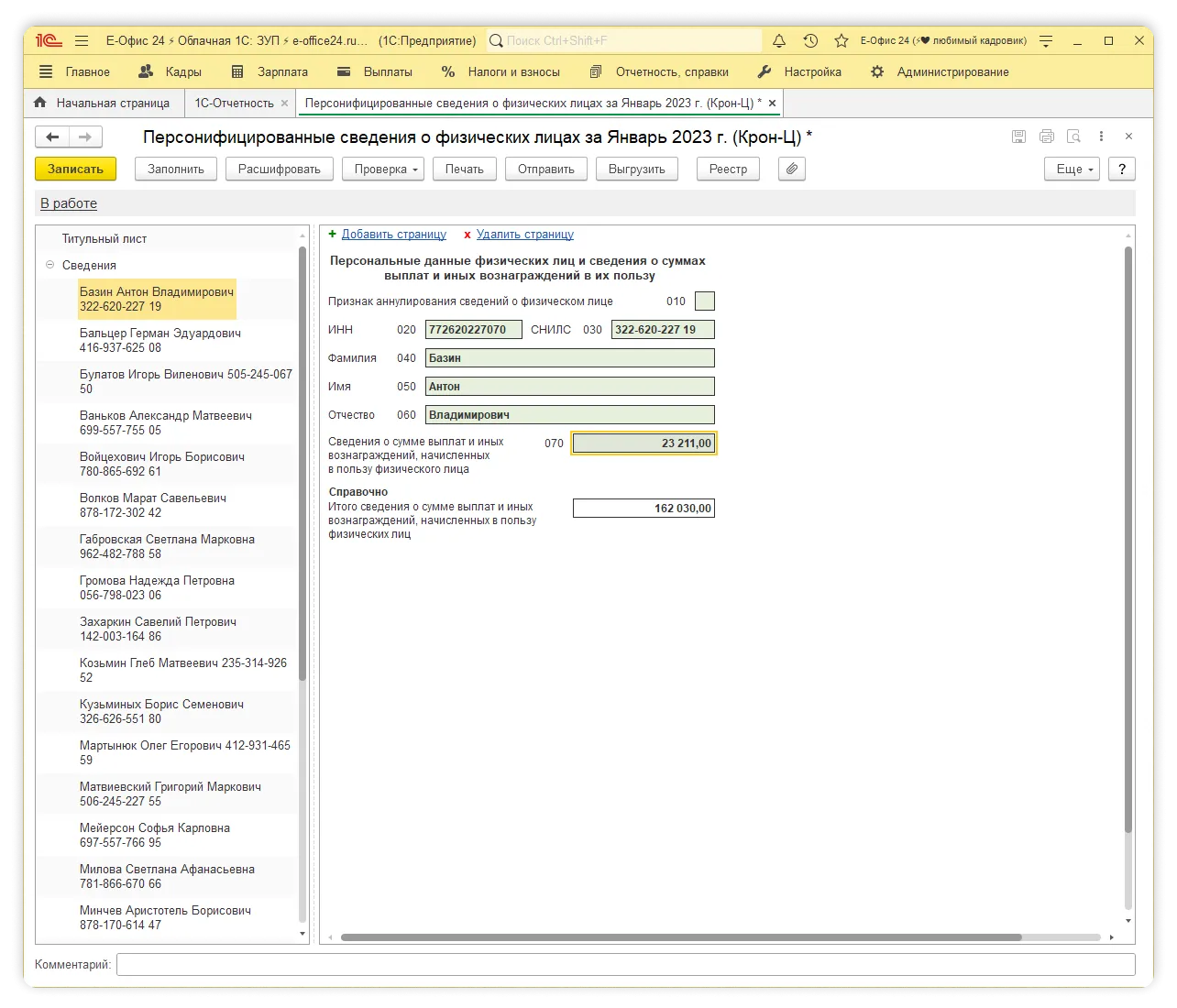Open the hamburger main menu icon
Viewport: 1177px width, 1008px height.
click(82, 41)
